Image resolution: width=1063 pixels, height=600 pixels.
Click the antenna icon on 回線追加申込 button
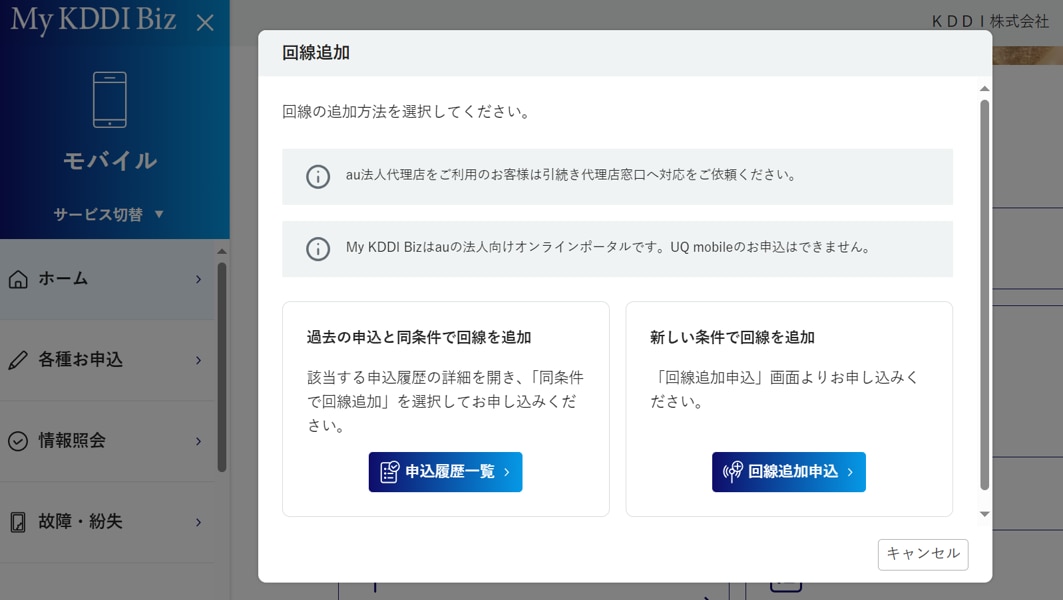[x=733, y=472]
